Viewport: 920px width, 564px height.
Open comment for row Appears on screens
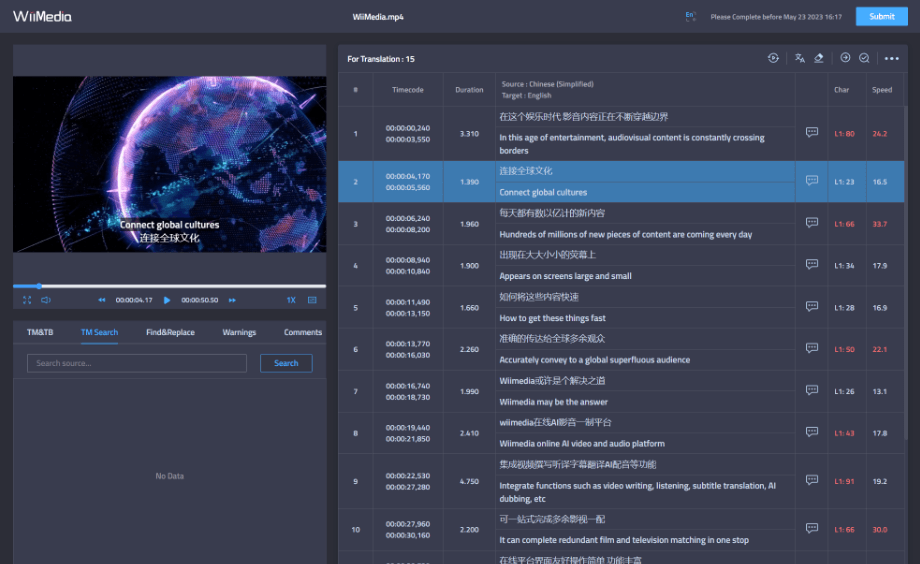[811, 264]
